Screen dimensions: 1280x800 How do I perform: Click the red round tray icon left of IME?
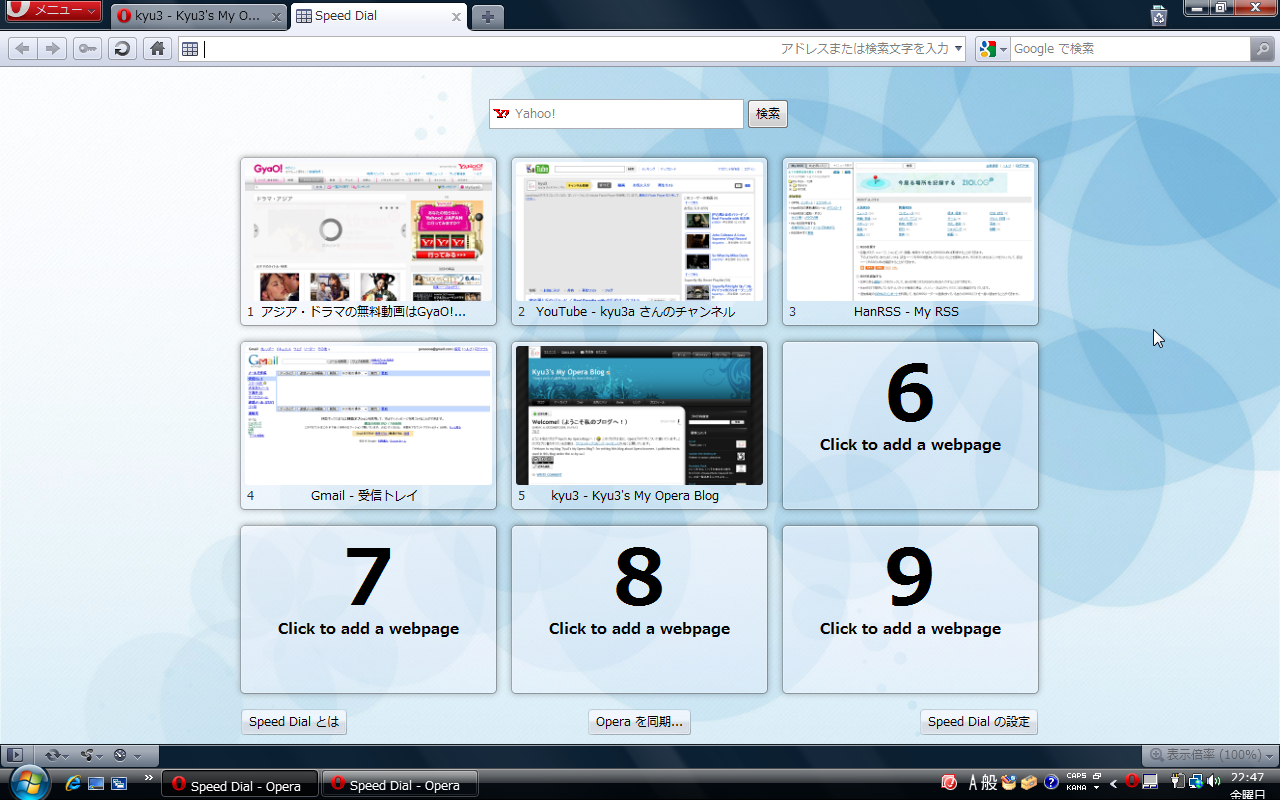pos(949,782)
